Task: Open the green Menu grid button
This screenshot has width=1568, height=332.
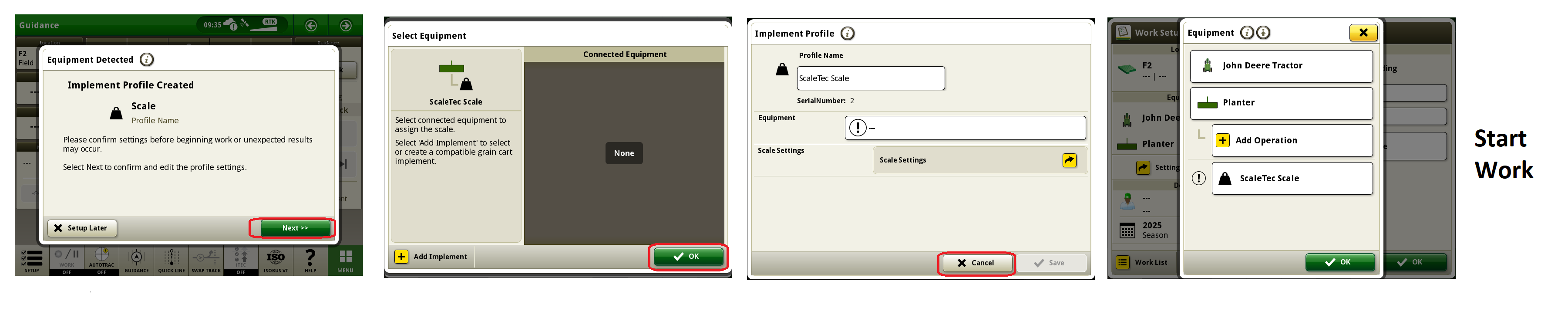Action: click(345, 261)
